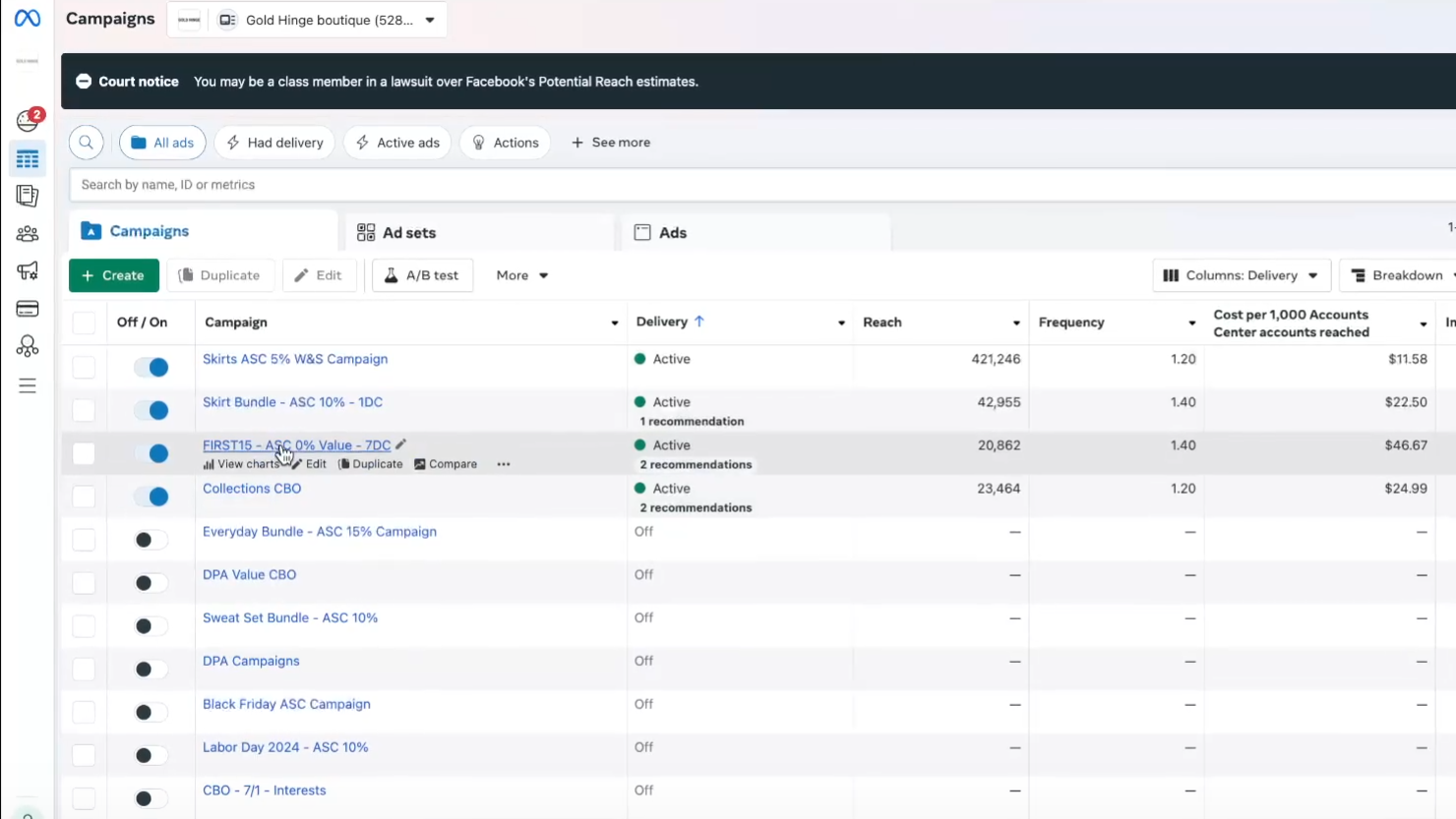The image size is (1456, 819).
Task: Open Billing card icon in sidebar
Action: (x=28, y=309)
